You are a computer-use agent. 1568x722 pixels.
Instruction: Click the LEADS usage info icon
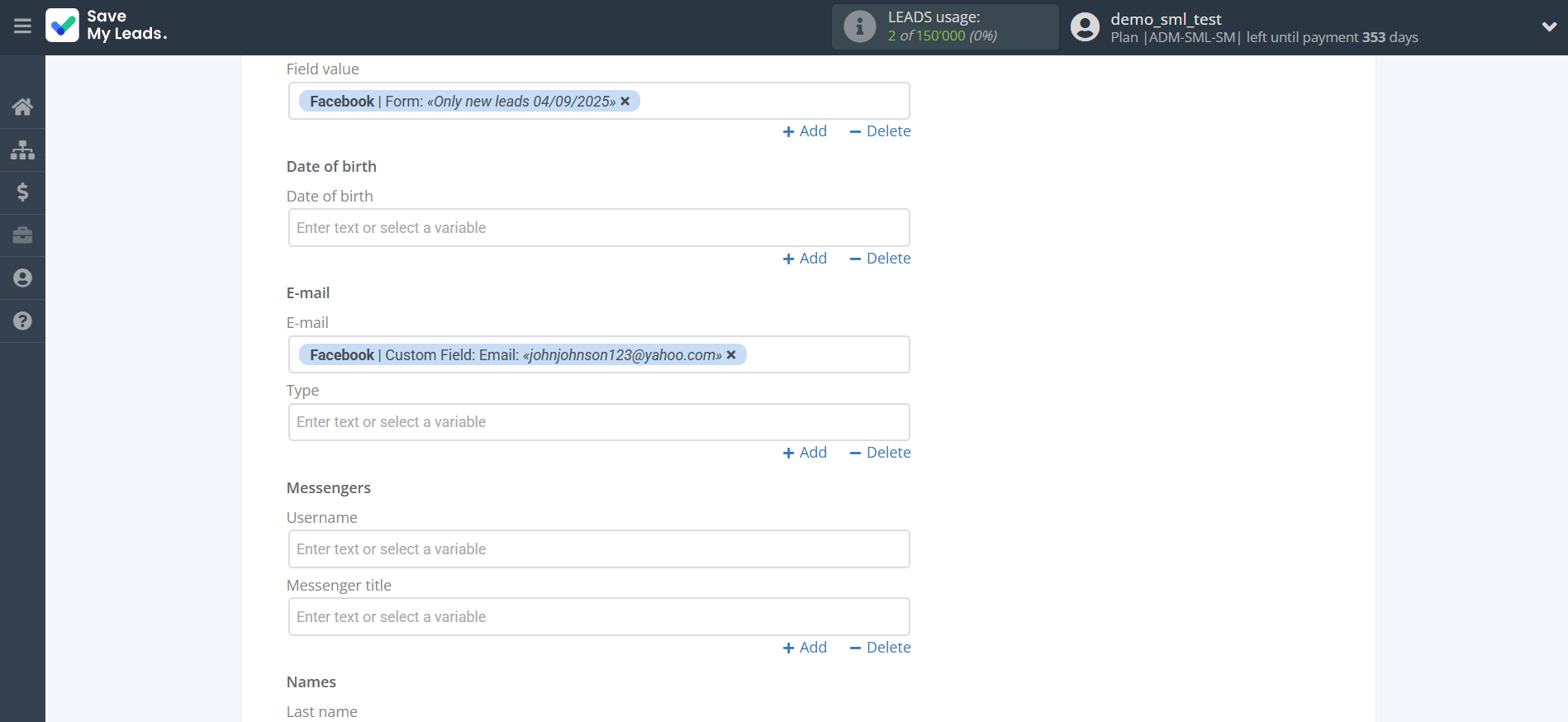point(859,26)
